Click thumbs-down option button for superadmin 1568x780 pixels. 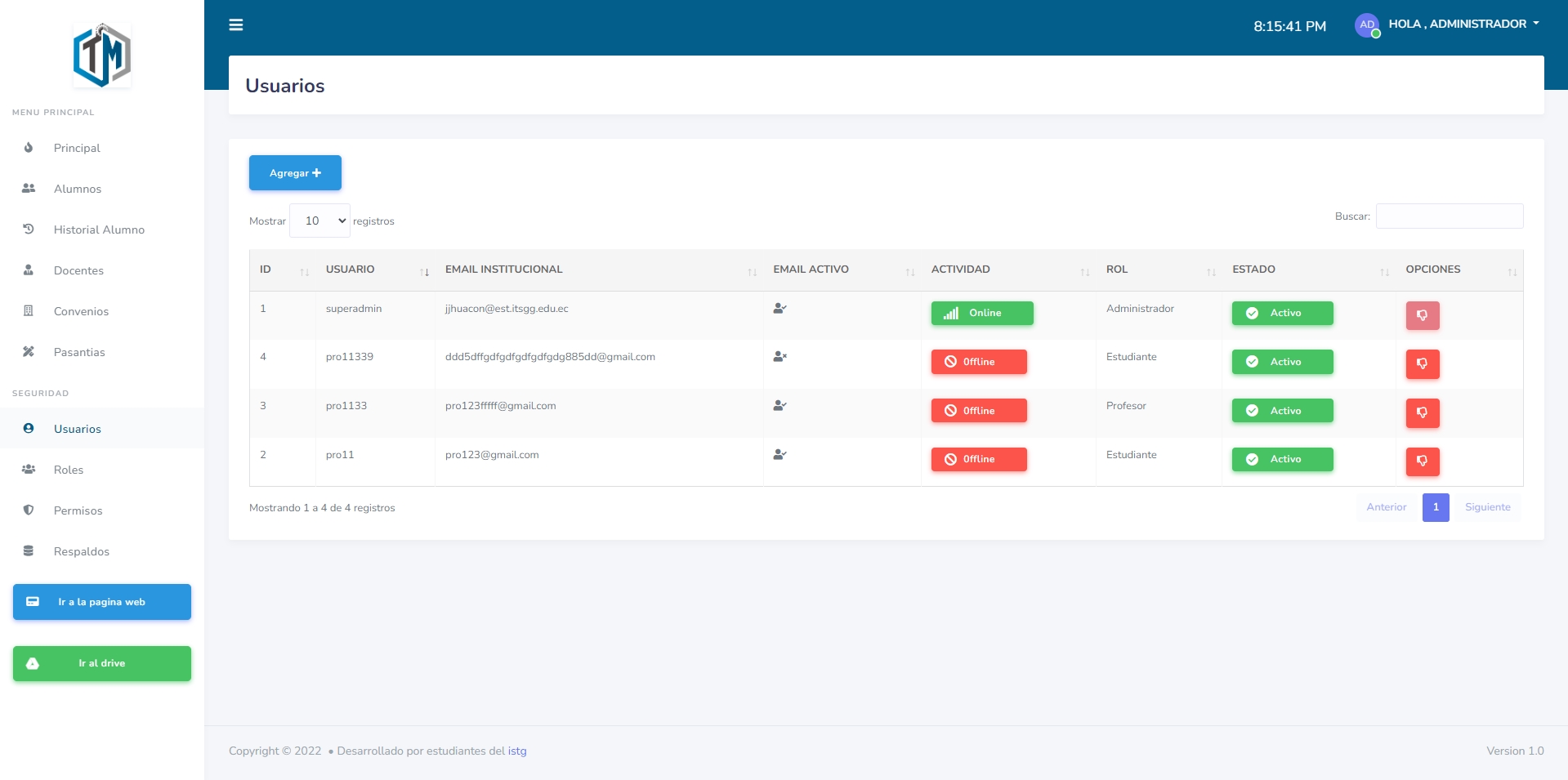tap(1423, 315)
